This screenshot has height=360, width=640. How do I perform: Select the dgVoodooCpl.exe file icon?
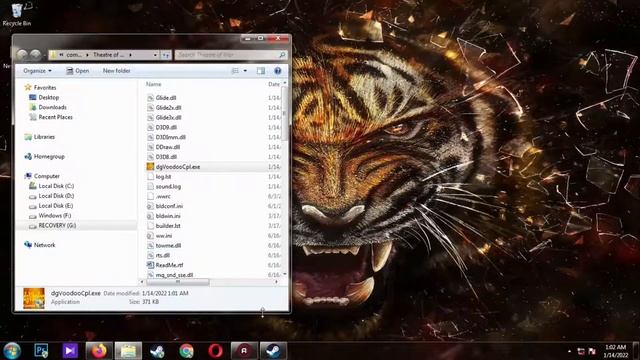click(x=150, y=167)
